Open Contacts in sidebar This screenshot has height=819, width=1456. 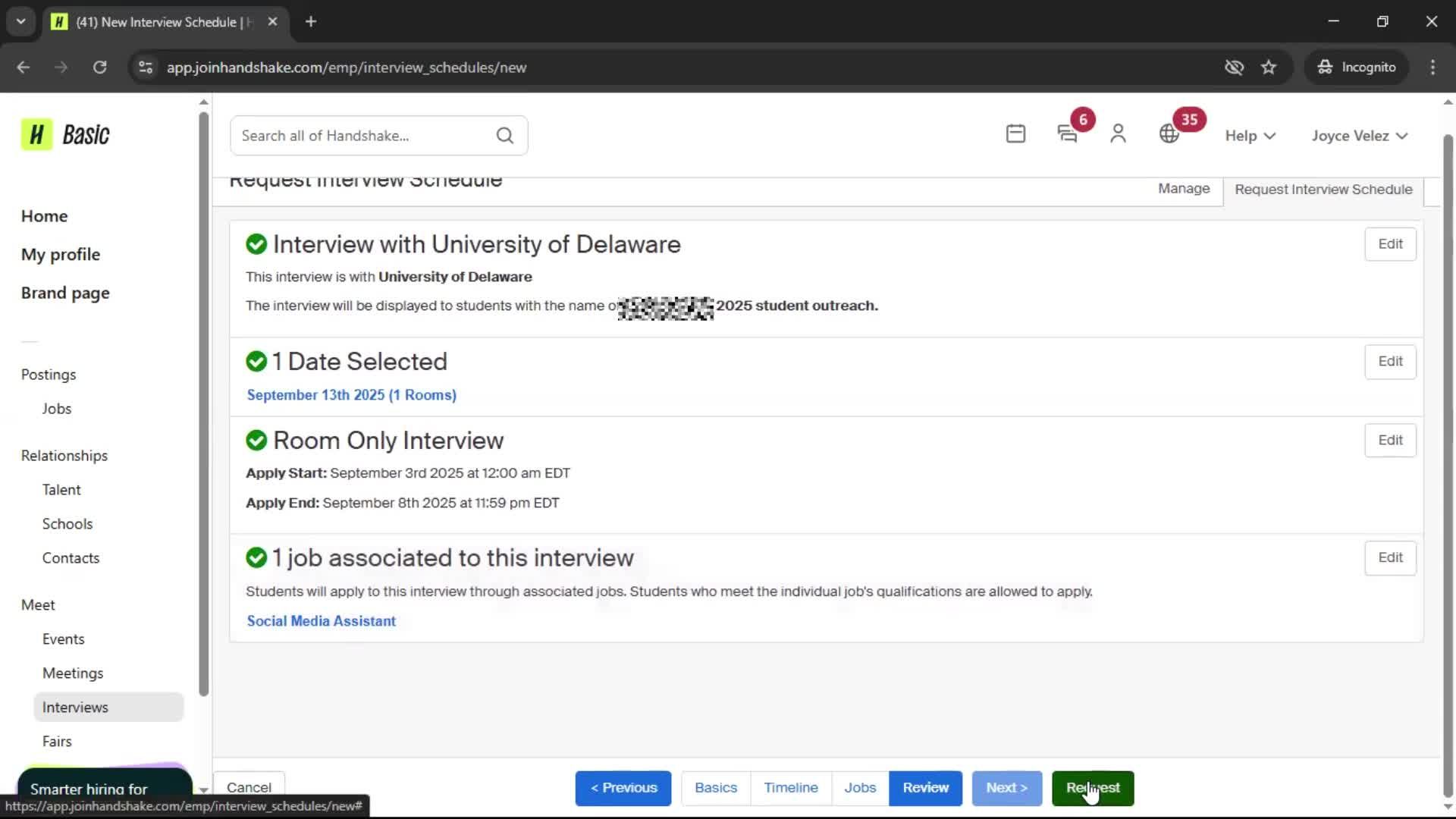[x=71, y=558]
